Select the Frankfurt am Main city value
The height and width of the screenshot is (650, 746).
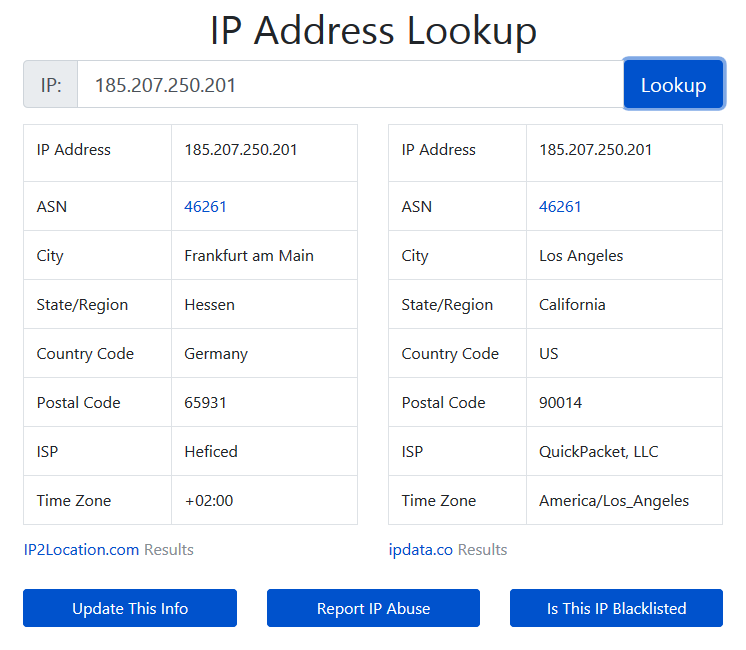(249, 256)
